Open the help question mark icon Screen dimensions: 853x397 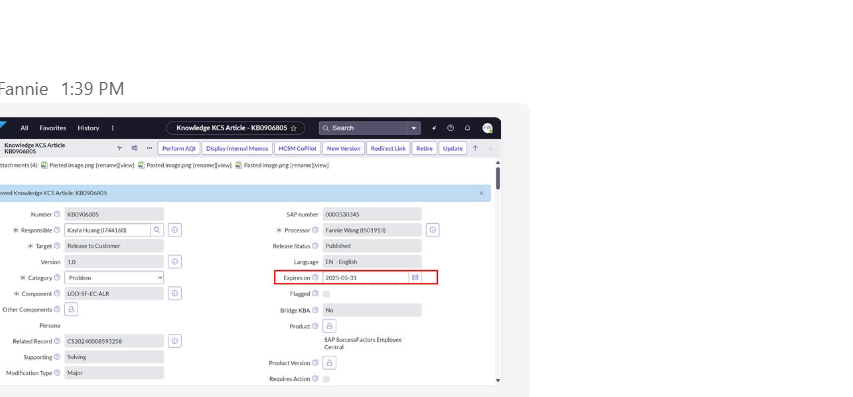(x=450, y=128)
